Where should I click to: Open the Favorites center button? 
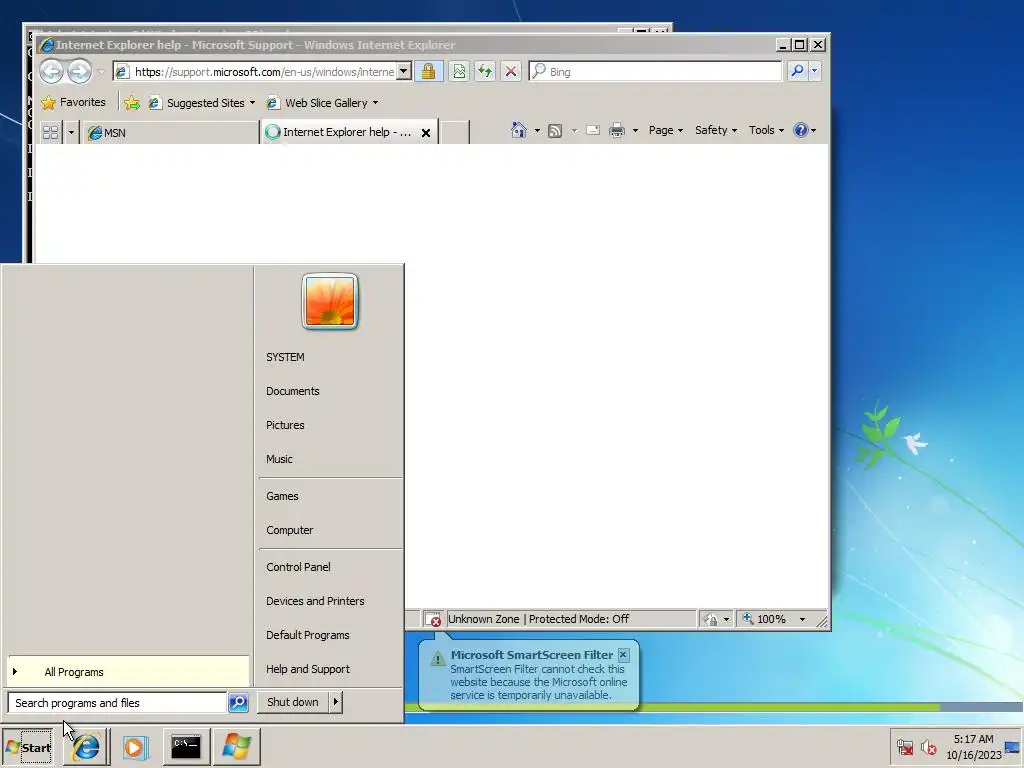73,103
